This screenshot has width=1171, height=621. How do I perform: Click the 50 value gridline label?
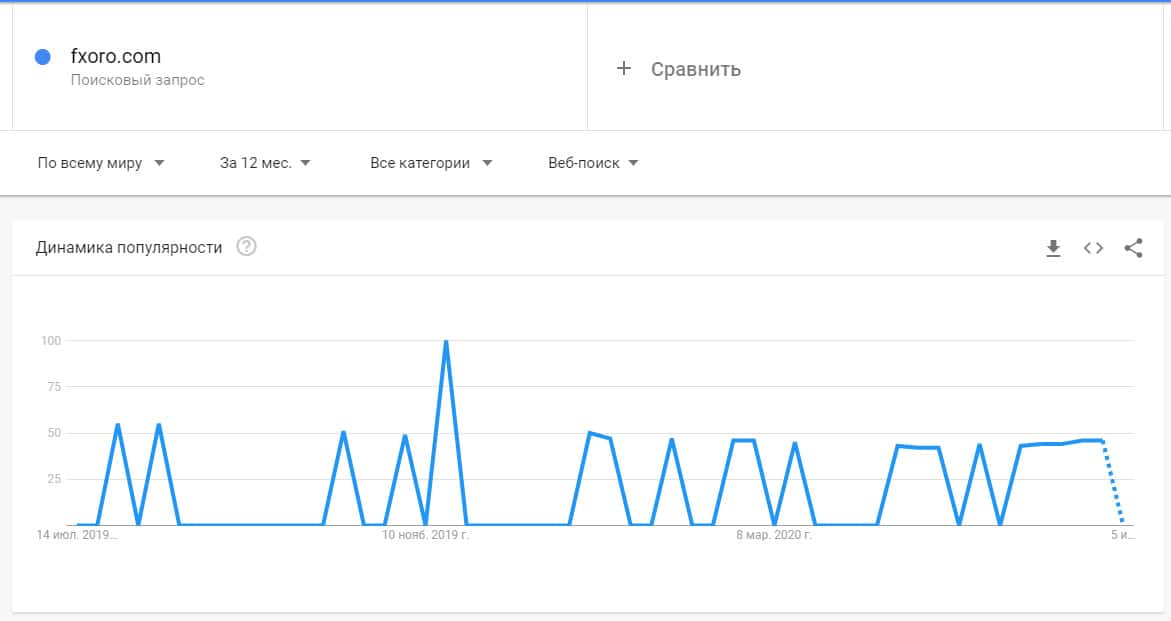pos(50,433)
